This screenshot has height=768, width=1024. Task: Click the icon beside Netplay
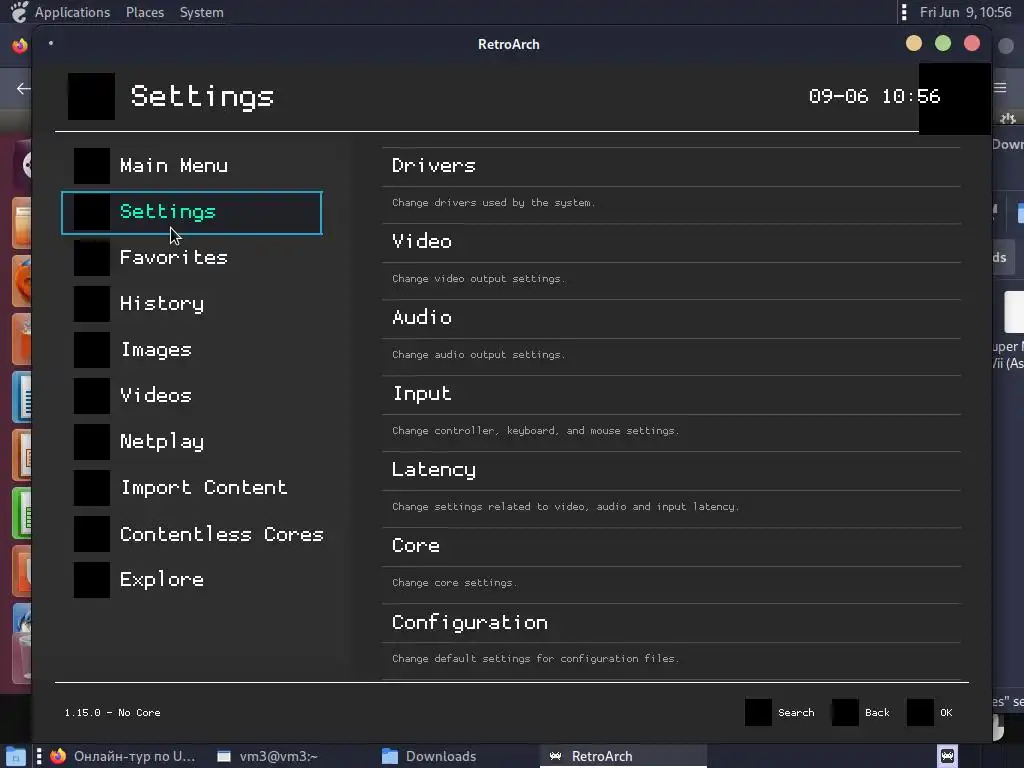click(91, 442)
